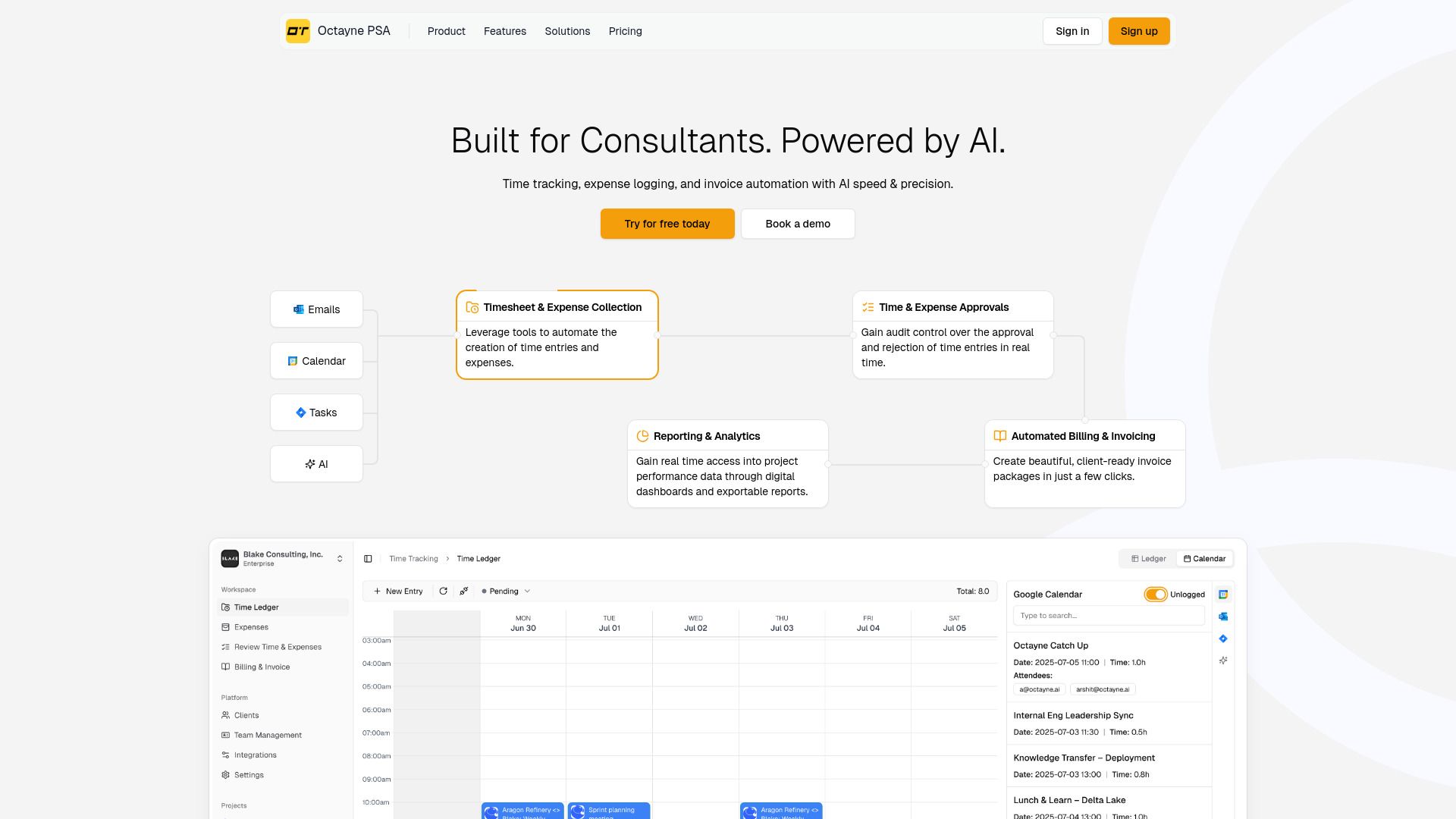Toggle the Unlogged switch off
Image resolution: width=1456 pixels, height=819 pixels.
(1155, 595)
